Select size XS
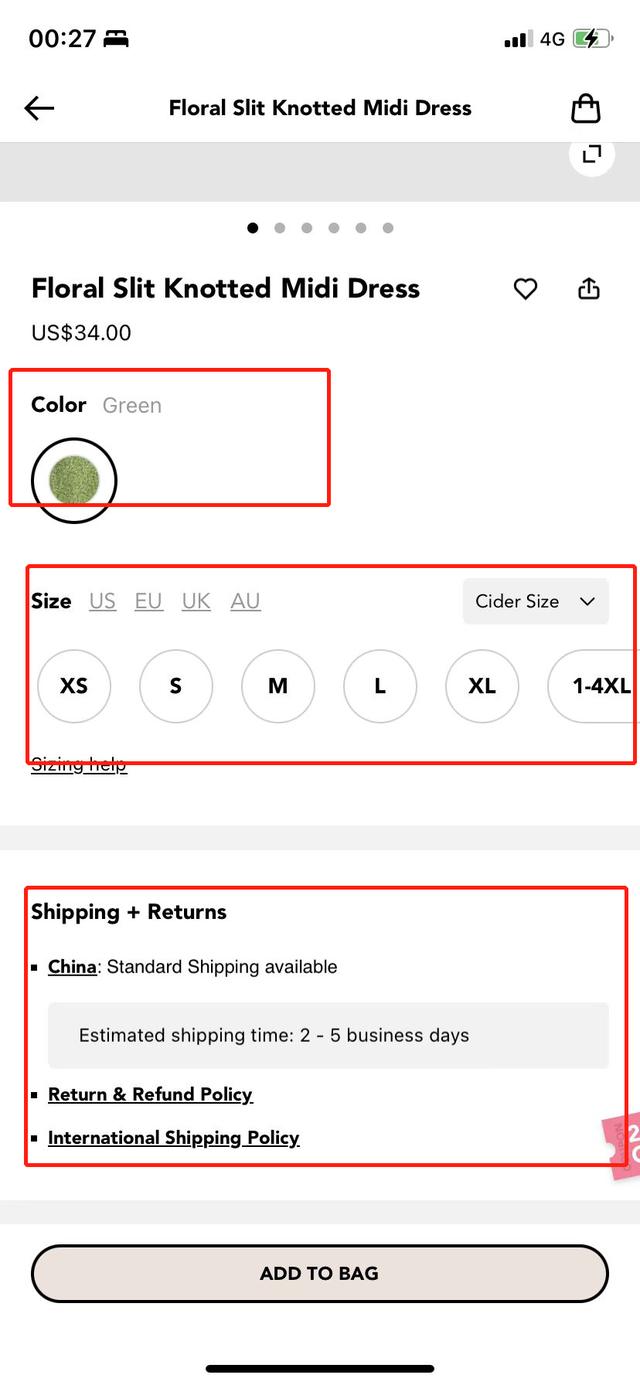This screenshot has width=640, height=1385. (74, 686)
